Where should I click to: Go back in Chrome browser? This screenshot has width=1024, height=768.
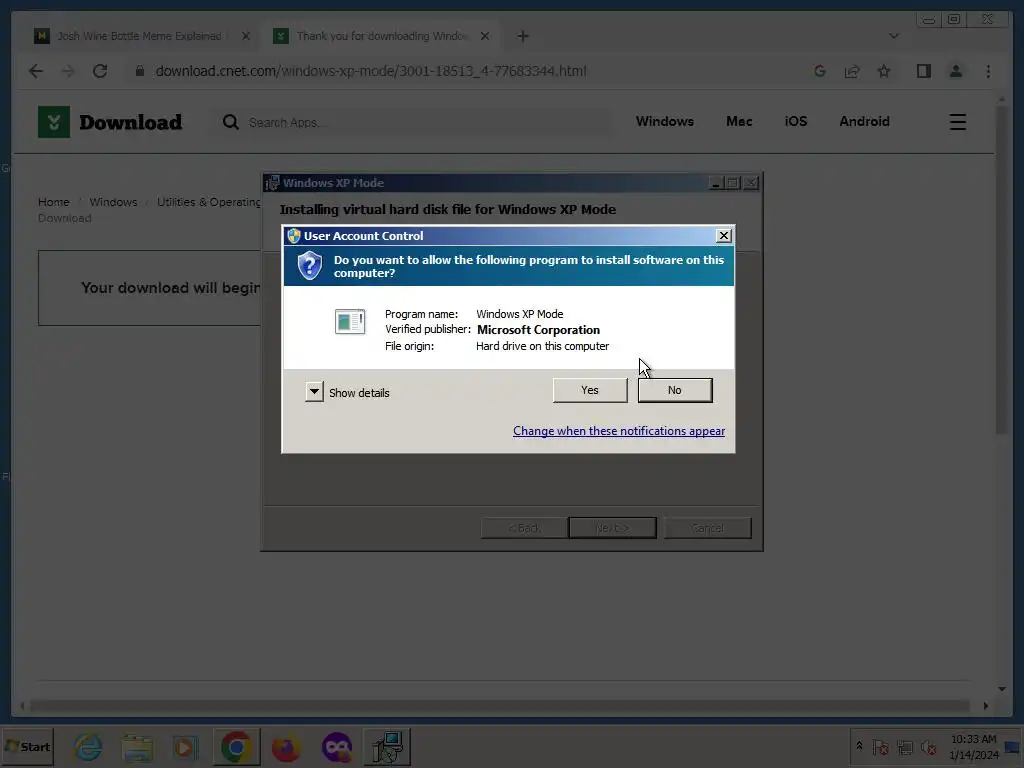[36, 71]
